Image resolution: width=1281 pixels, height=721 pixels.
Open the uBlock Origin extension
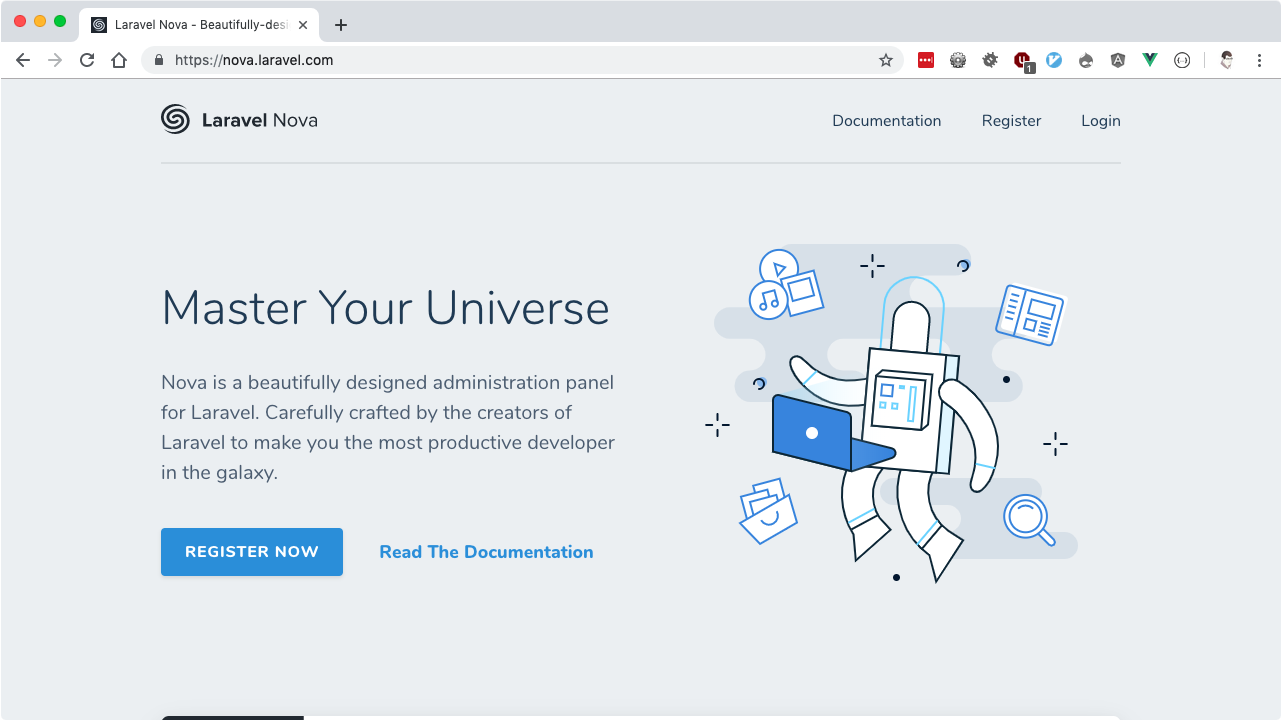click(1022, 60)
